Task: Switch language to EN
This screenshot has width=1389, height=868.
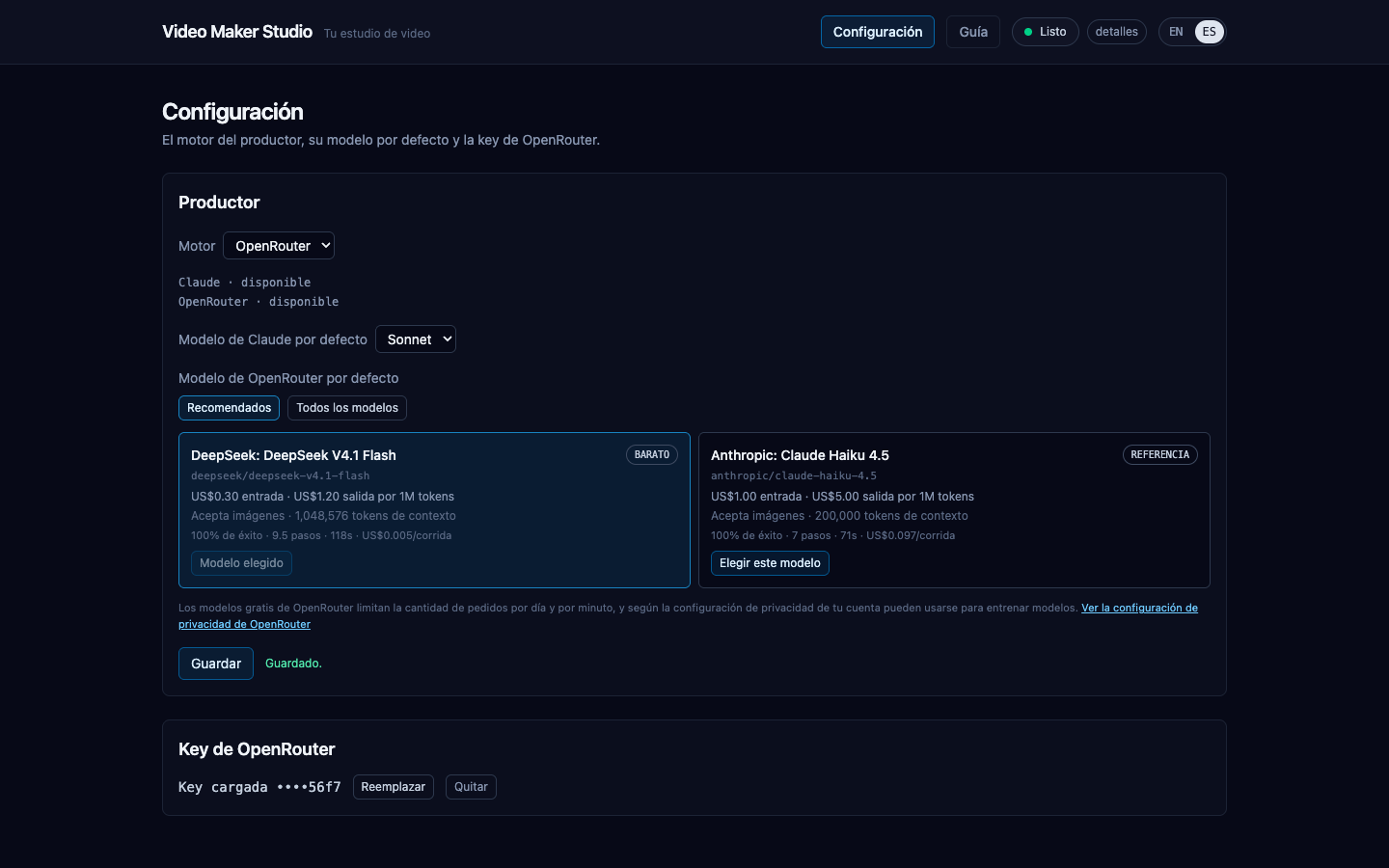Action: [x=1176, y=32]
